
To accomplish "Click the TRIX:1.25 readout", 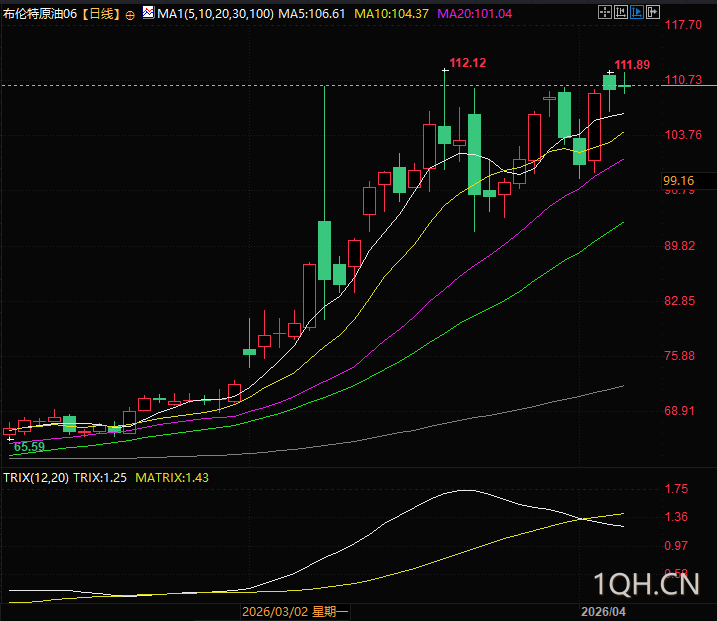I will [x=100, y=478].
